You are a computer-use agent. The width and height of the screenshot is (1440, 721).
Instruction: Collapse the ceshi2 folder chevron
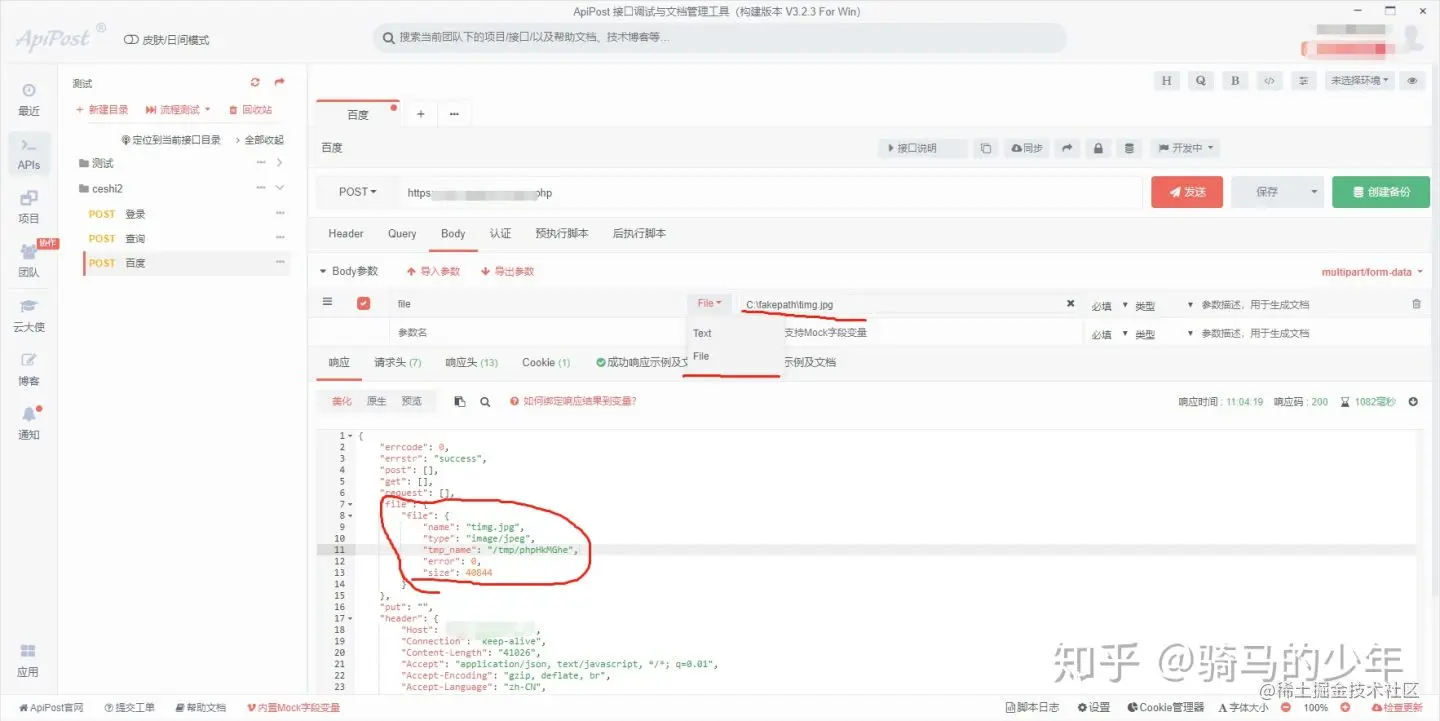click(279, 188)
